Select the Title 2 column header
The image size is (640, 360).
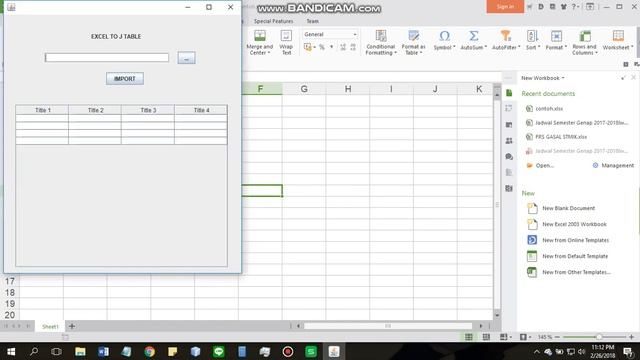(x=95, y=110)
